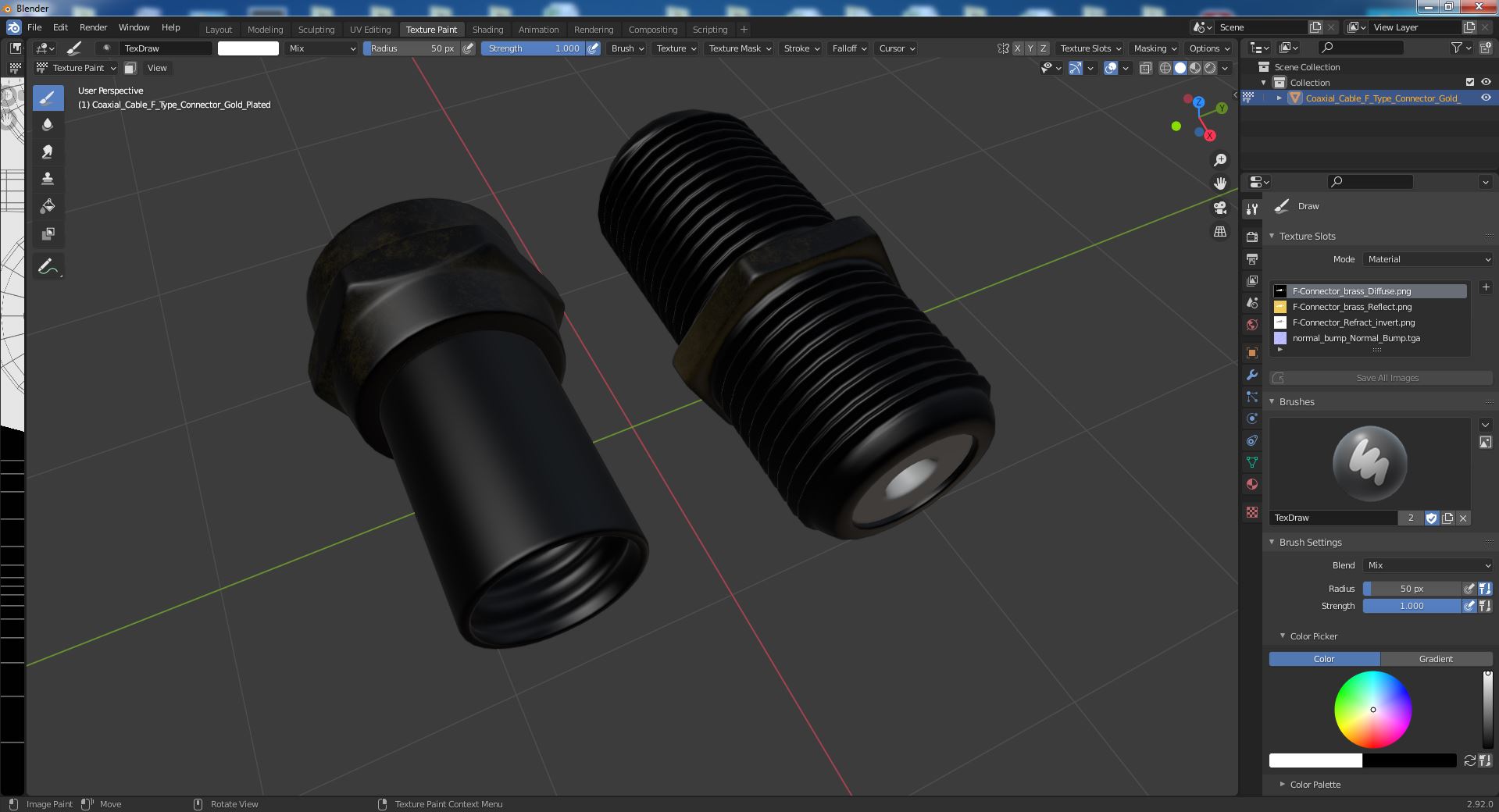The image size is (1499, 812).
Task: Switch to the Compositing workspace tab
Action: [x=653, y=30]
